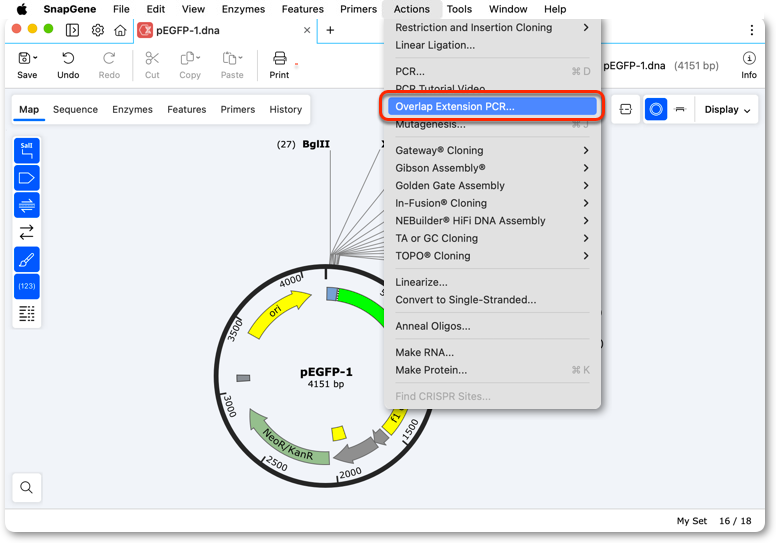The height and width of the screenshot is (543, 777).
Task: Expand NEBuilder HiFi DNA Assembly submenu
Action: pos(492,220)
